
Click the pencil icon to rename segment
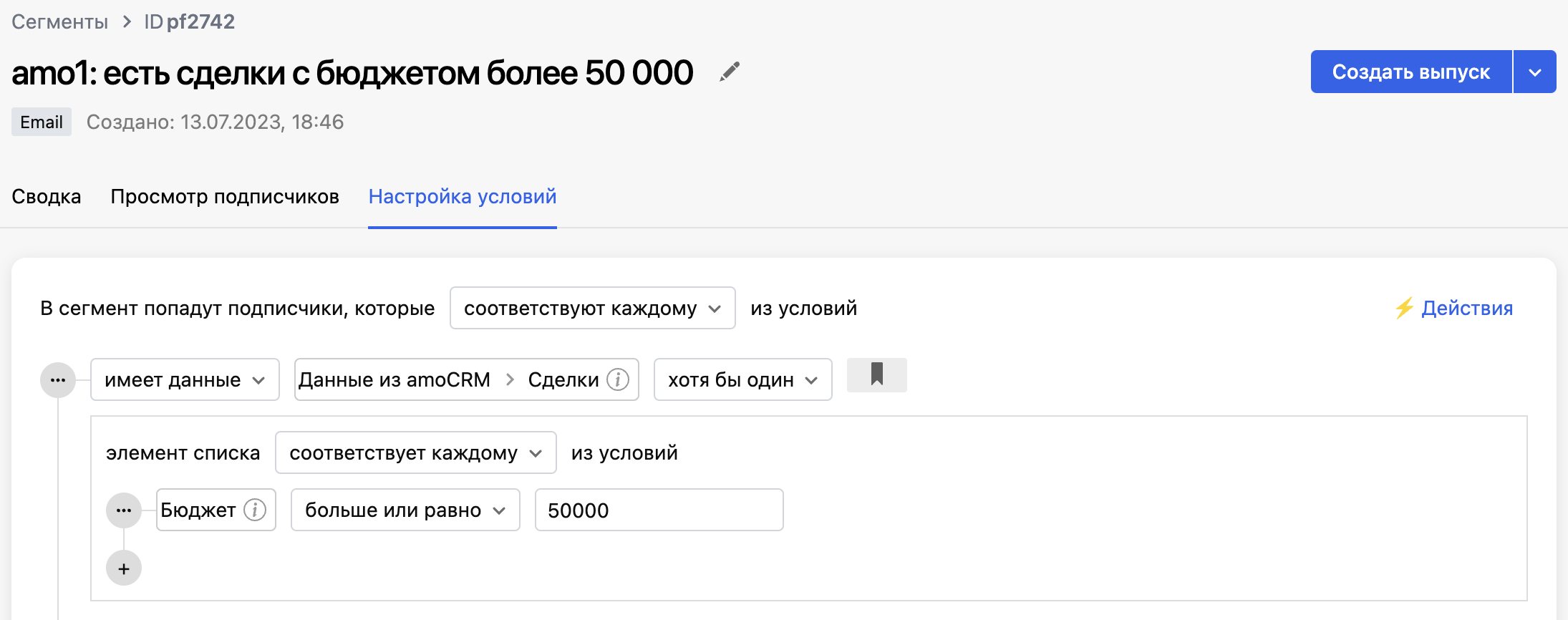coord(729,72)
